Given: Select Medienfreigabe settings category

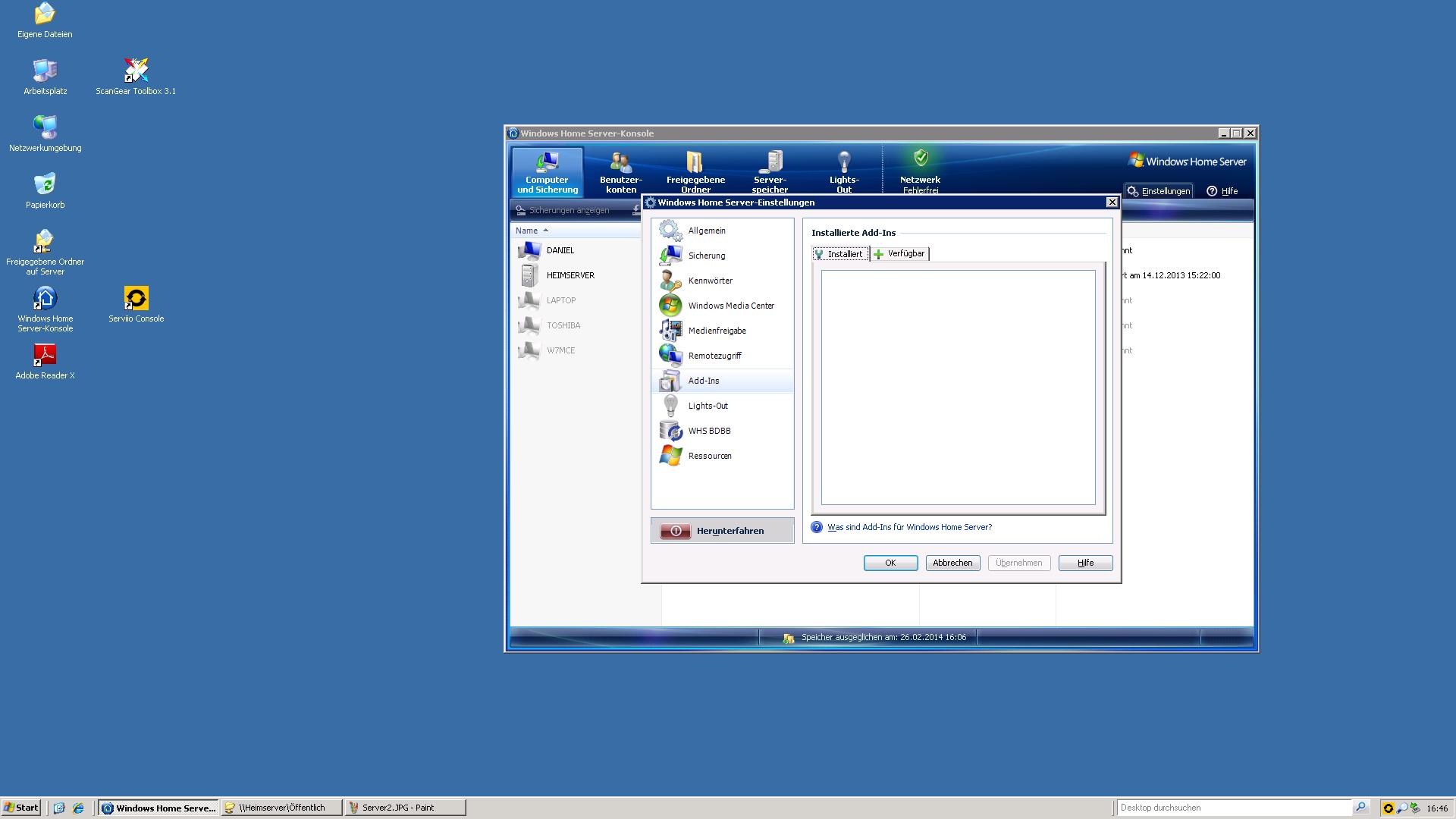Looking at the screenshot, I should (722, 331).
